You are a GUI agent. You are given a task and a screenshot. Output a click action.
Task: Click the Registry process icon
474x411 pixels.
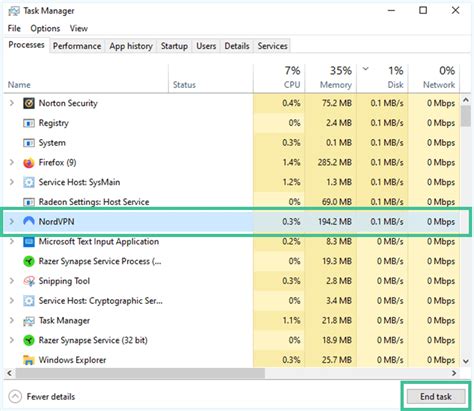pyautogui.click(x=29, y=123)
